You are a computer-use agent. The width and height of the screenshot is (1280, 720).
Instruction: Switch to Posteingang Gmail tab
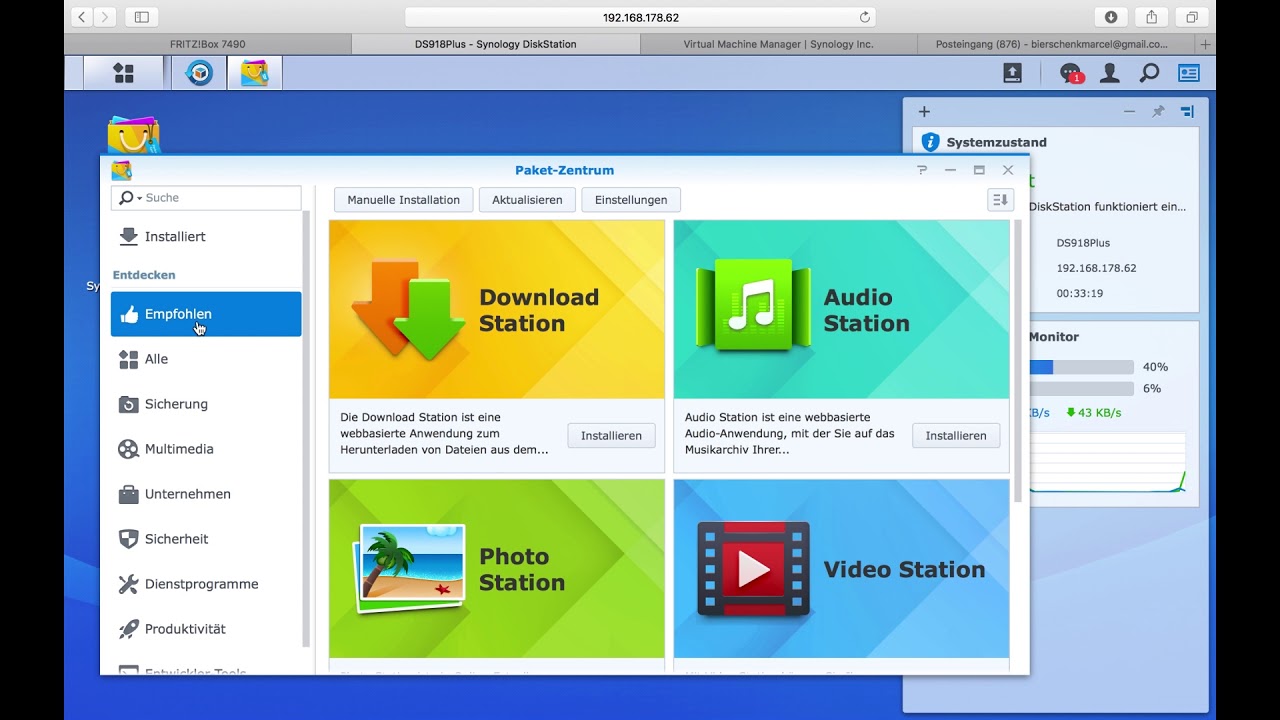point(1056,44)
